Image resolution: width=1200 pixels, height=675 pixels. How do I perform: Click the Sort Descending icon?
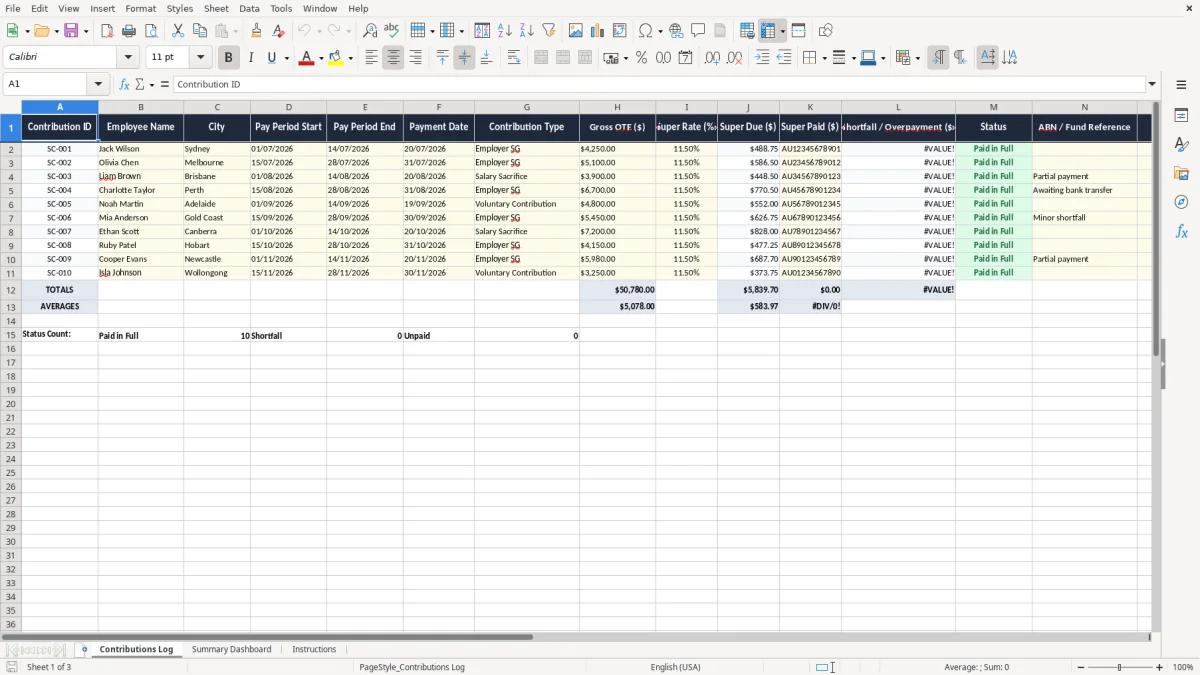point(527,31)
